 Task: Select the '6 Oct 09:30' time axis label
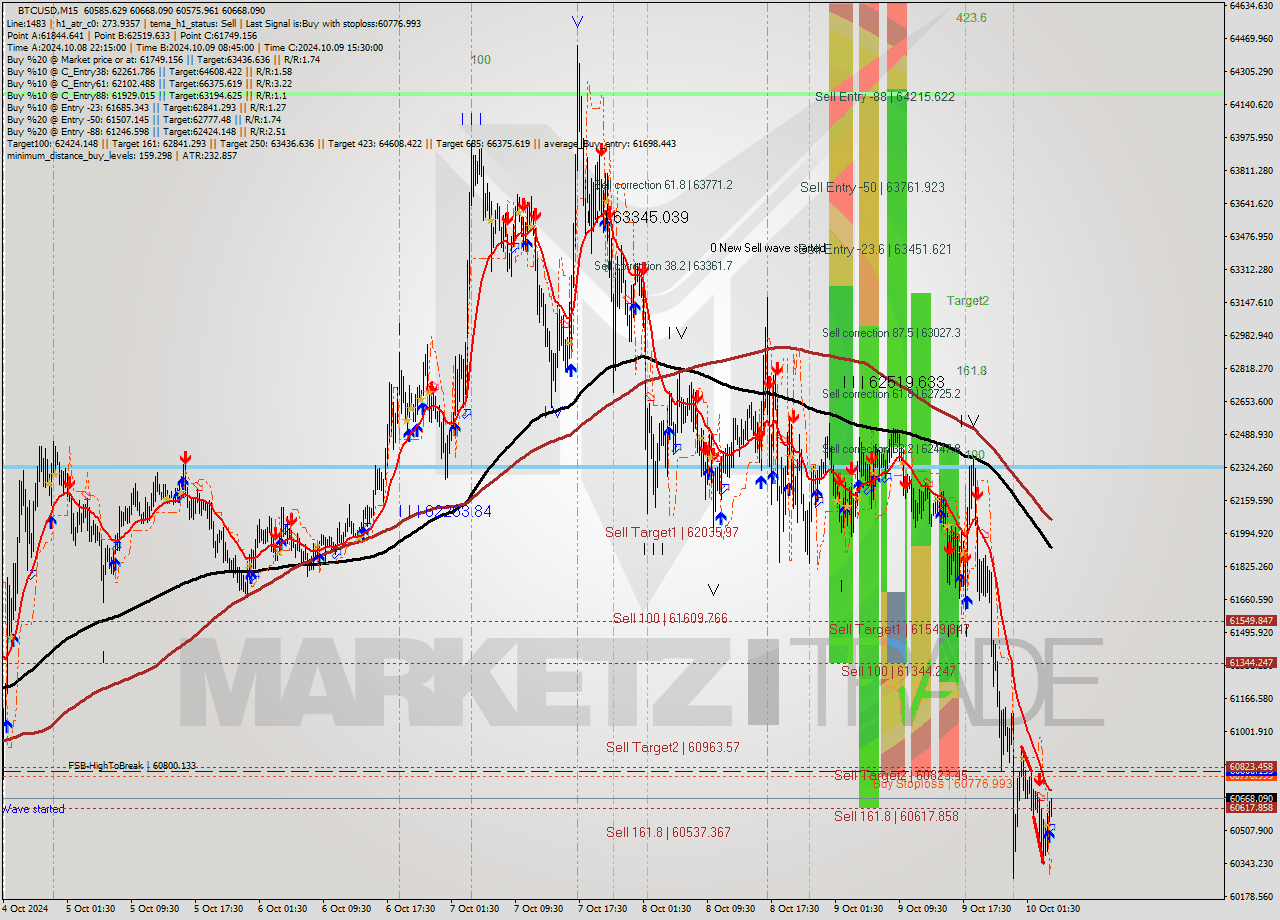click(348, 909)
